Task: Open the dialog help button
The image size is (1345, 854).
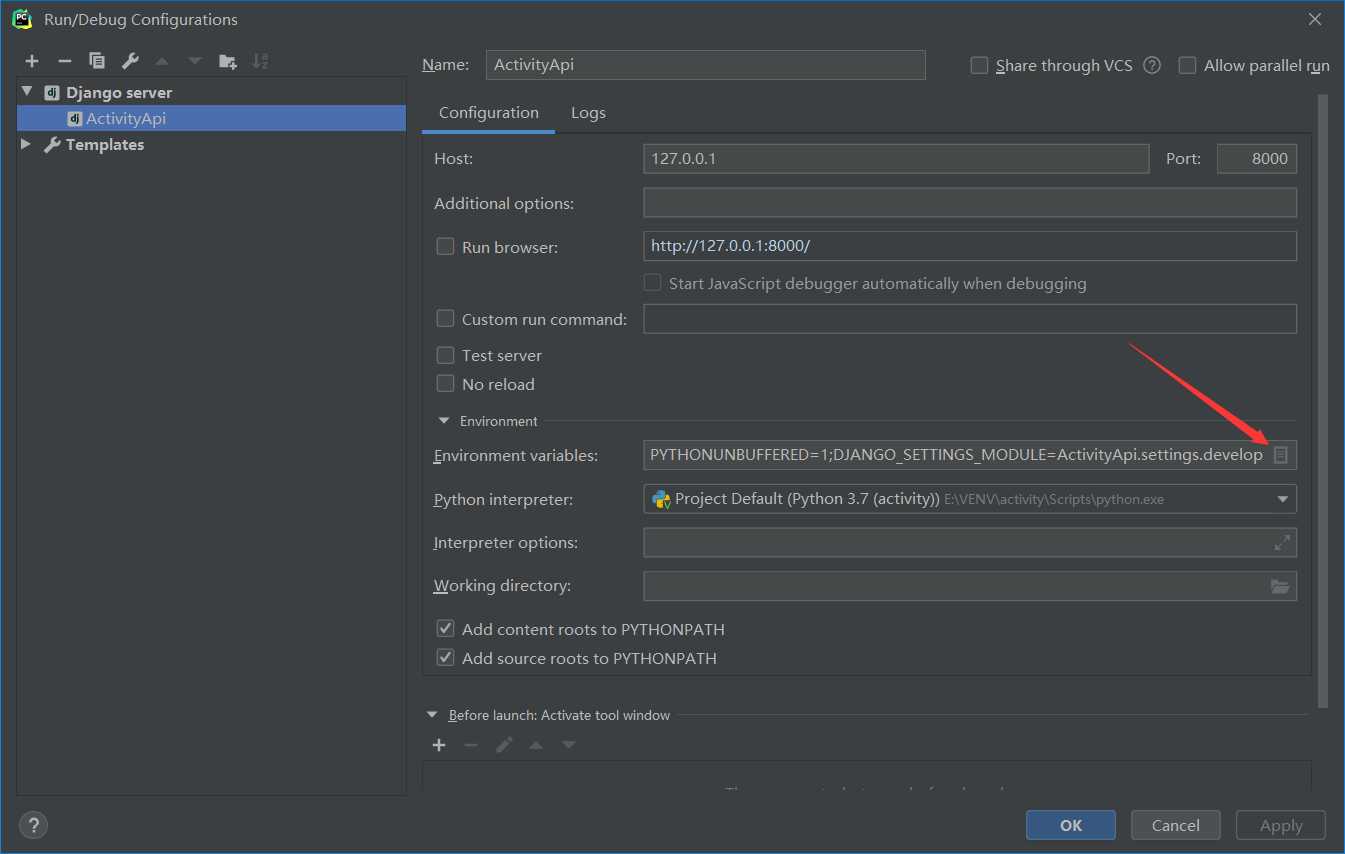Action: 33,825
